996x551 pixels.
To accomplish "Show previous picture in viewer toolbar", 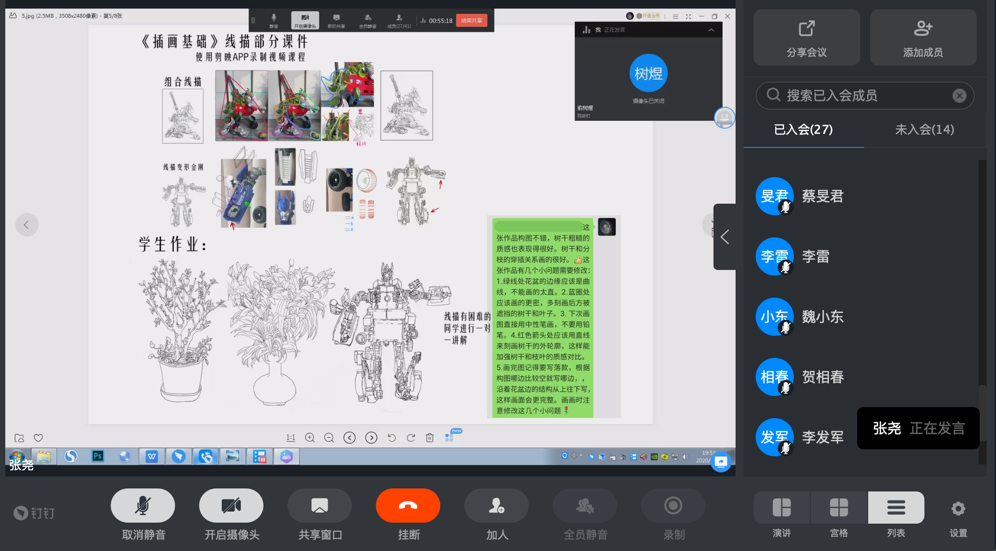I will [349, 438].
